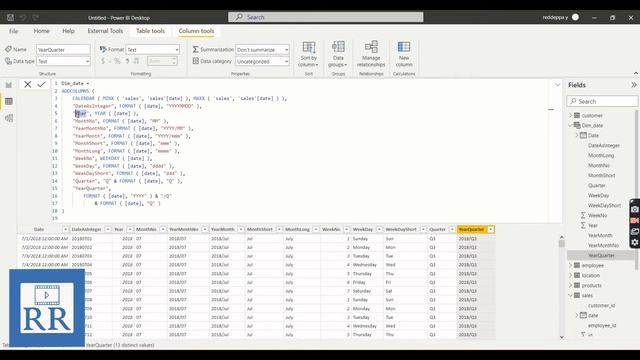Click the WeekDay column header

pyautogui.click(x=362, y=229)
